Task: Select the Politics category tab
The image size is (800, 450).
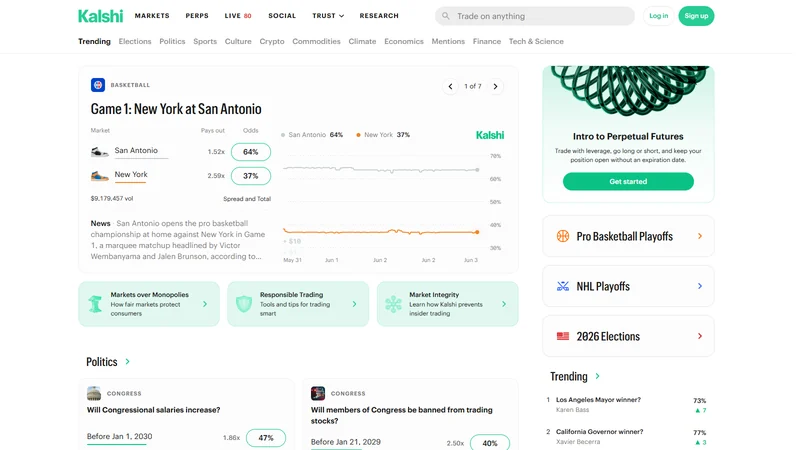Action: tap(172, 41)
